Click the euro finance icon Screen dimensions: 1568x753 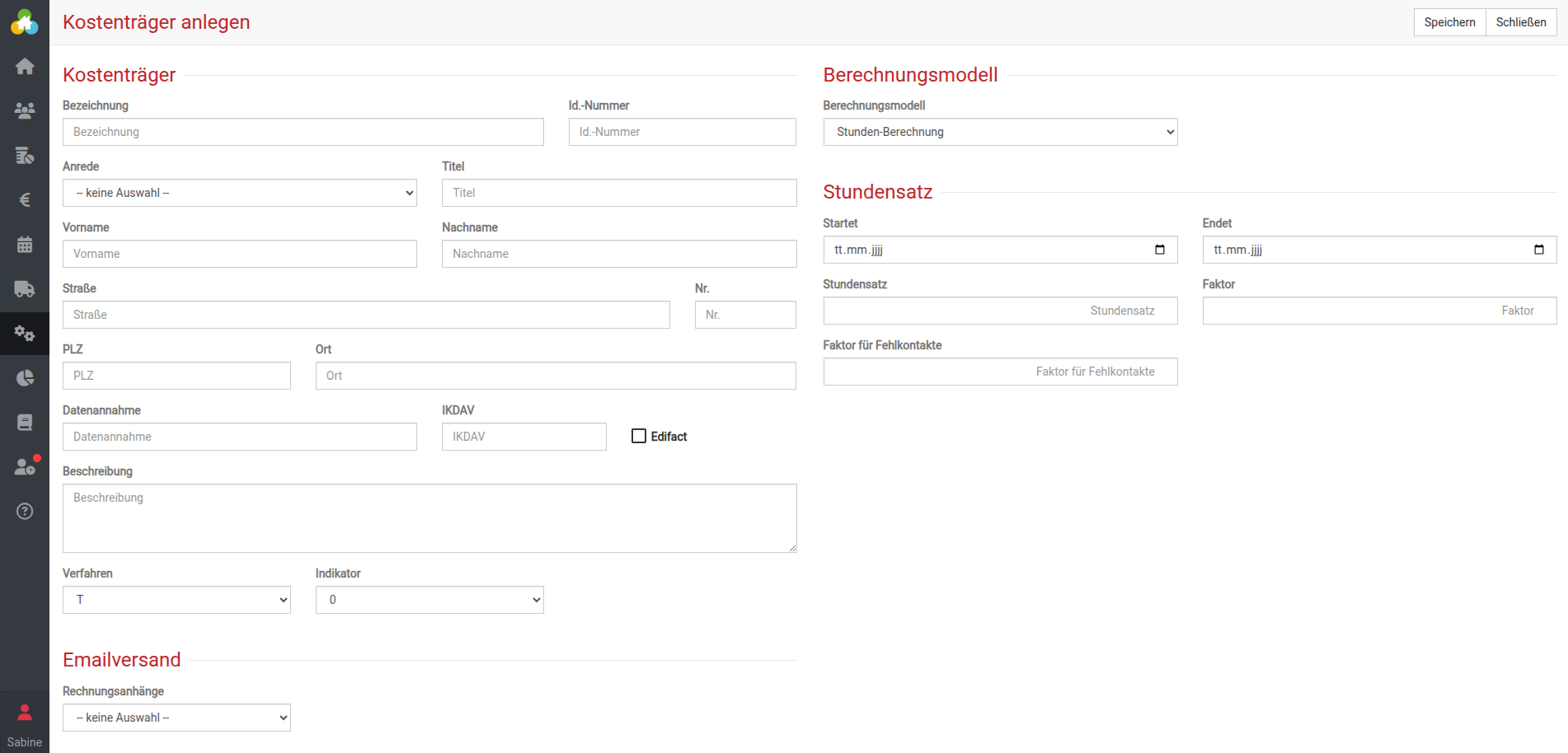pyautogui.click(x=25, y=199)
